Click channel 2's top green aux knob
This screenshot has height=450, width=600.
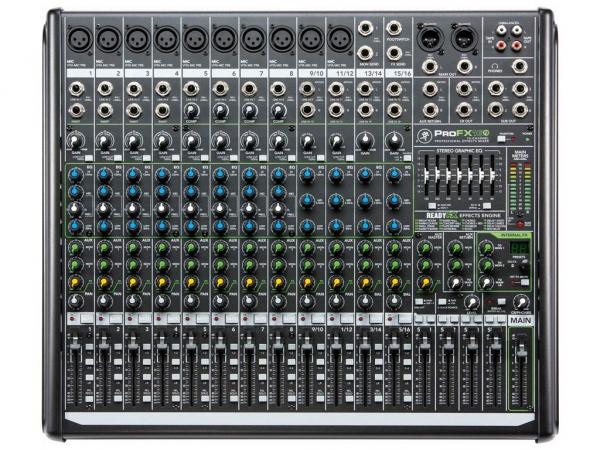click(x=102, y=247)
